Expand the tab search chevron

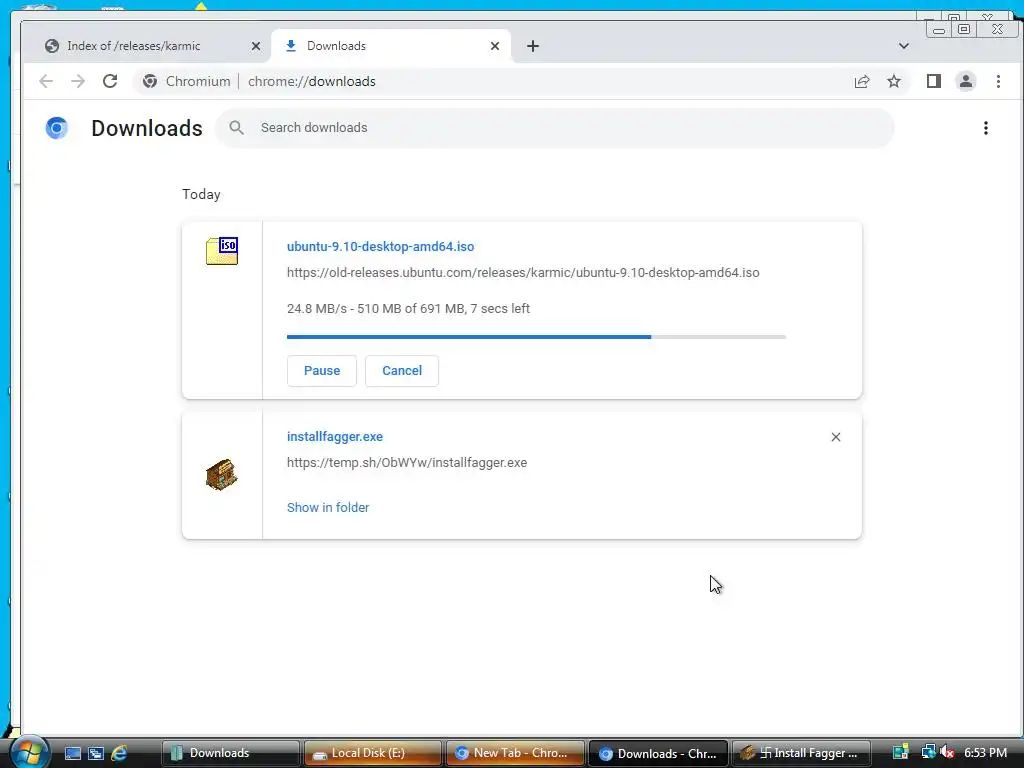(904, 46)
